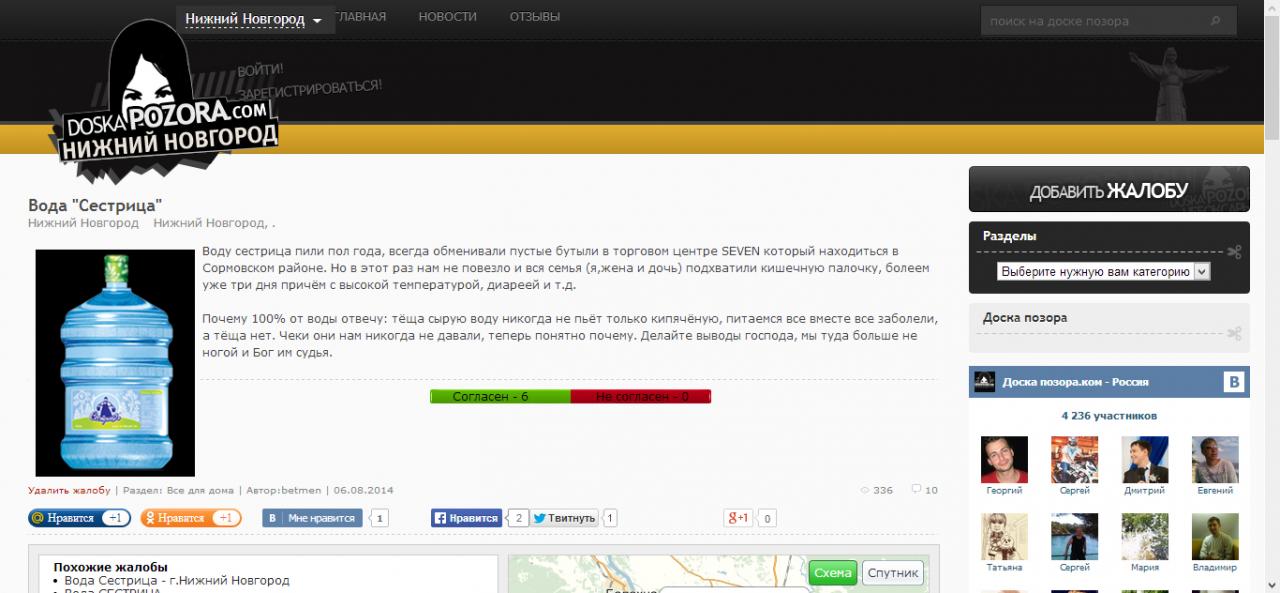Image resolution: width=1280 pixels, height=593 pixels.
Task: Open the ОТЗЫВЫ menu item
Action: [534, 17]
